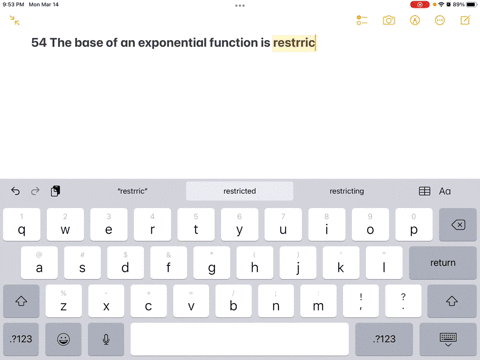The height and width of the screenshot is (360, 480).
Task: Tap the v key
Action: [191, 301]
